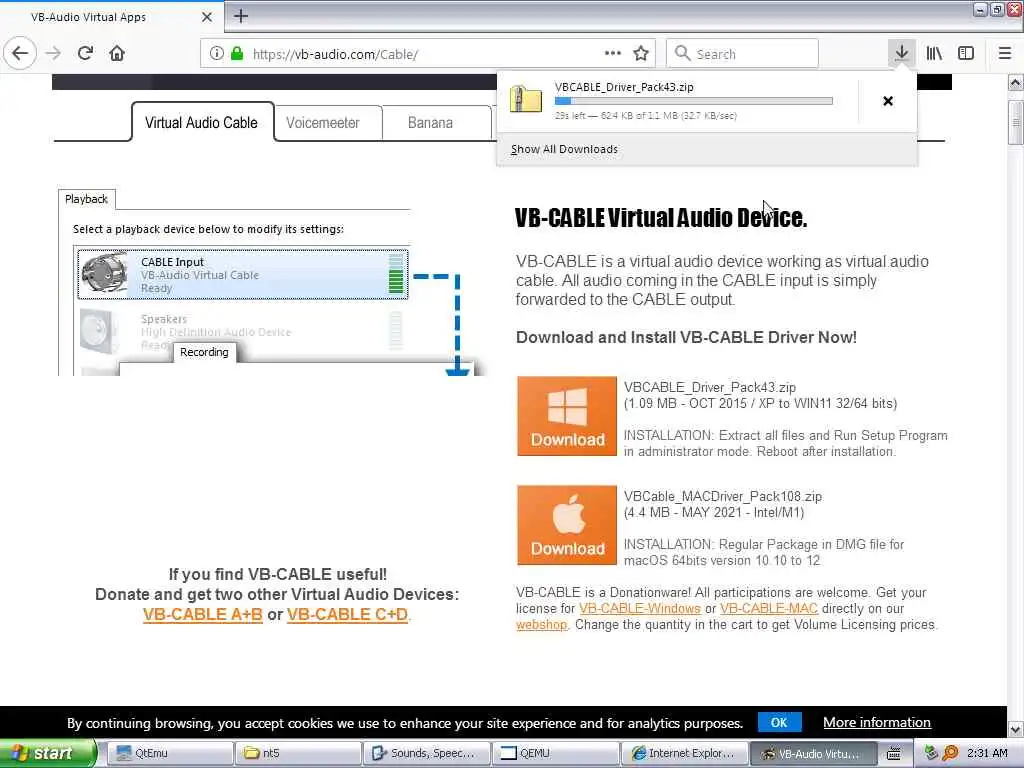Image resolution: width=1024 pixels, height=768 pixels.
Task: Follow the VB-CABLE-Windows license link
Action: [640, 609]
